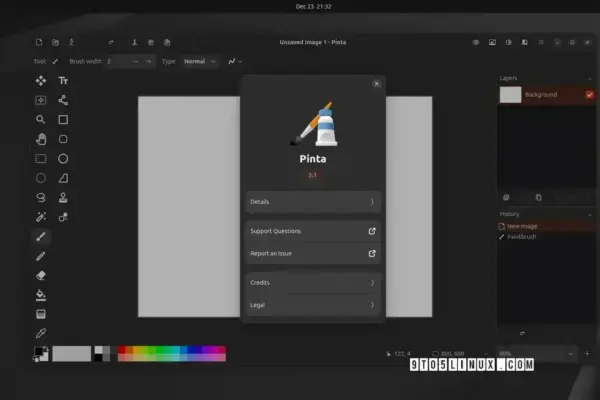600x400 pixels.
Task: Select the Ellipse shape tool
Action: 63,159
